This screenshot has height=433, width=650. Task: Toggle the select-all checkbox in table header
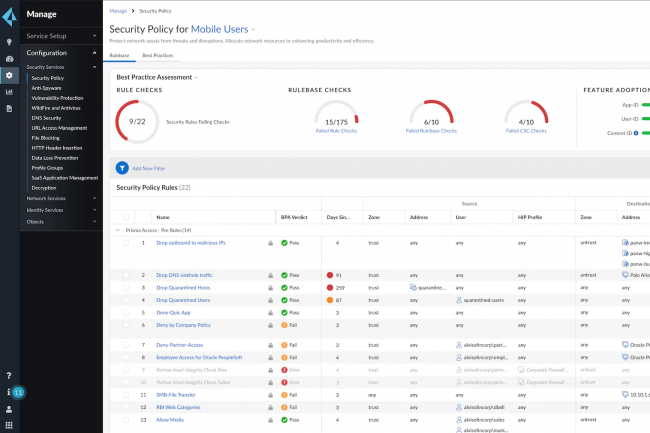[x=125, y=216]
